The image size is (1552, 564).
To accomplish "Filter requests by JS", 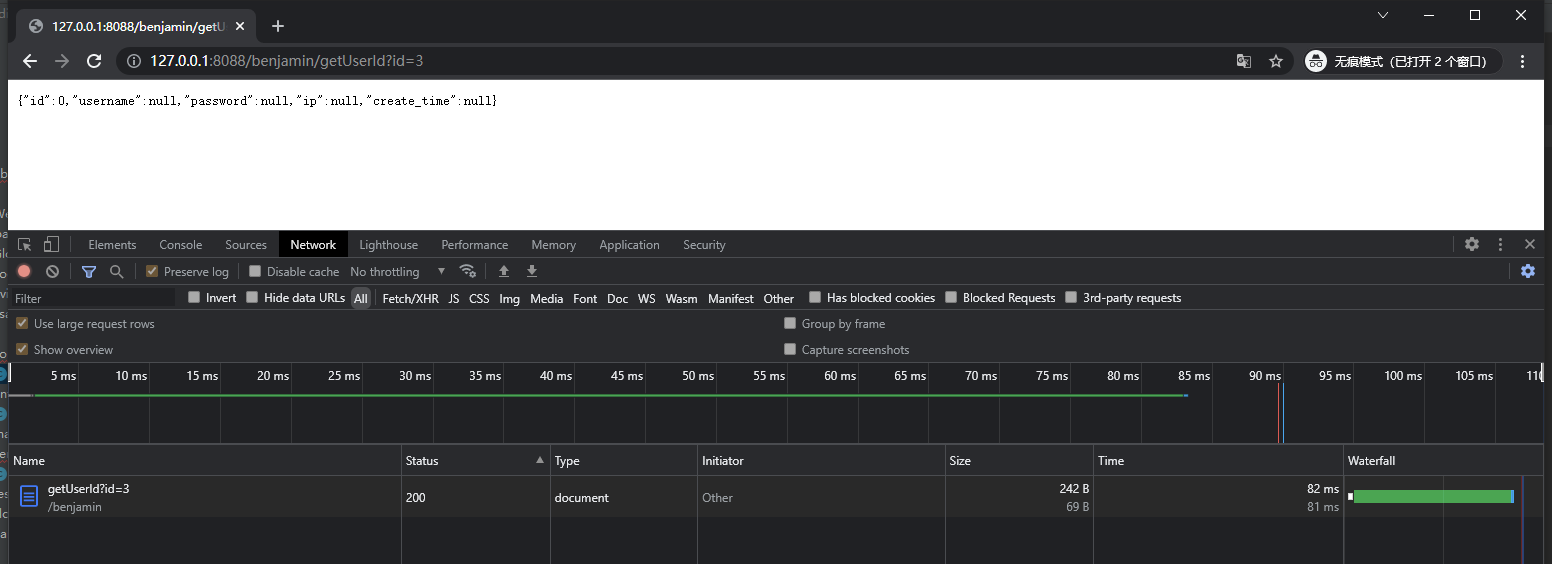I will pyautogui.click(x=454, y=298).
